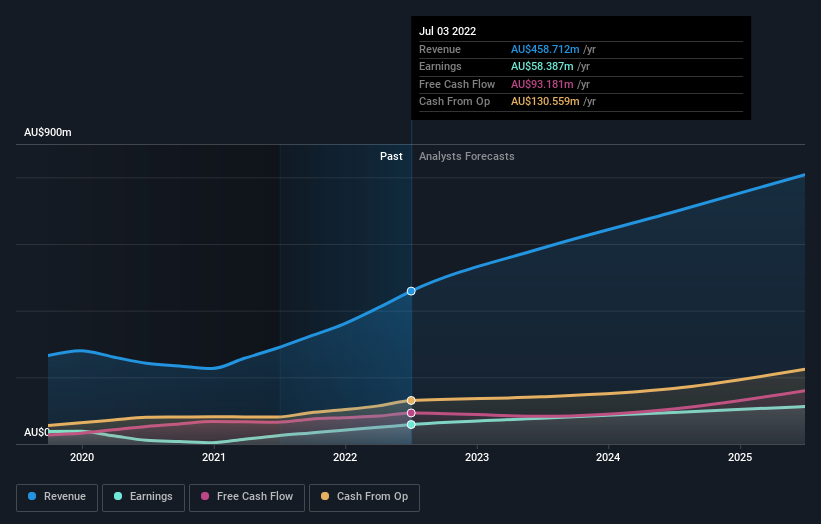Toggle the Revenue legend series
Viewport: 821px width, 524px height.
click(57, 497)
